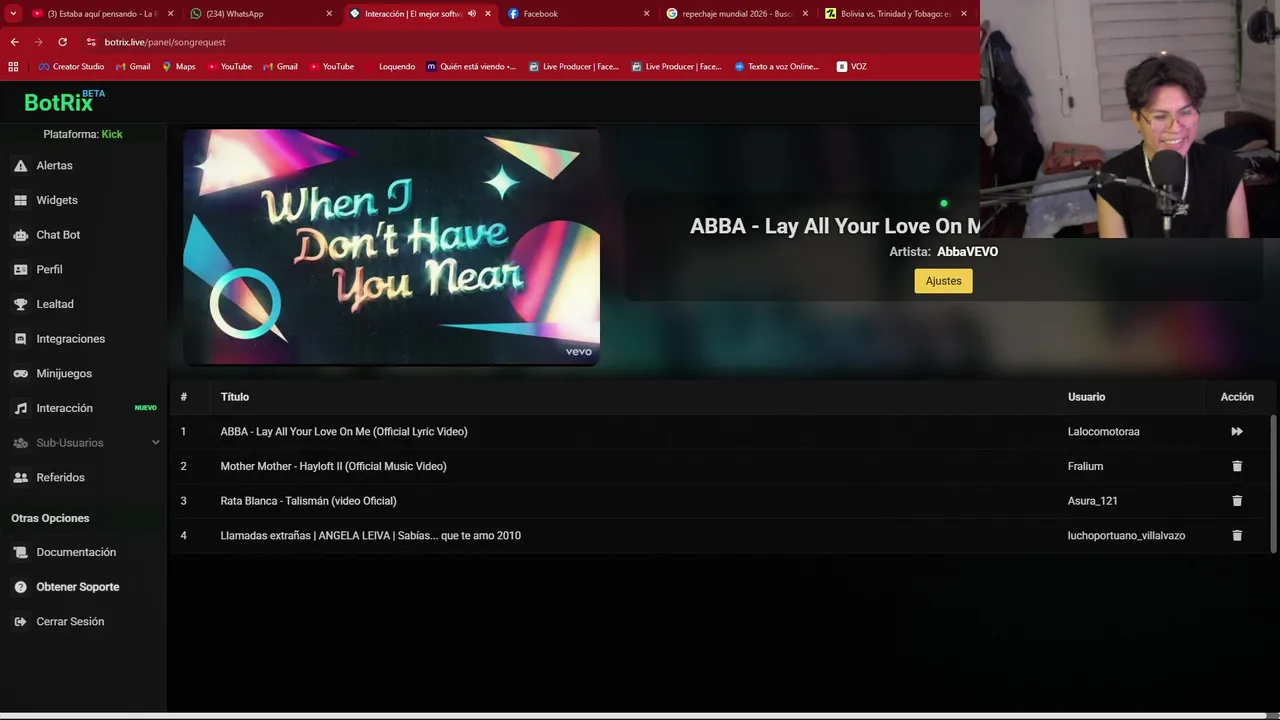The image size is (1280, 720).
Task: Mute the Interacción tab audio icon
Action: pyautogui.click(x=472, y=14)
